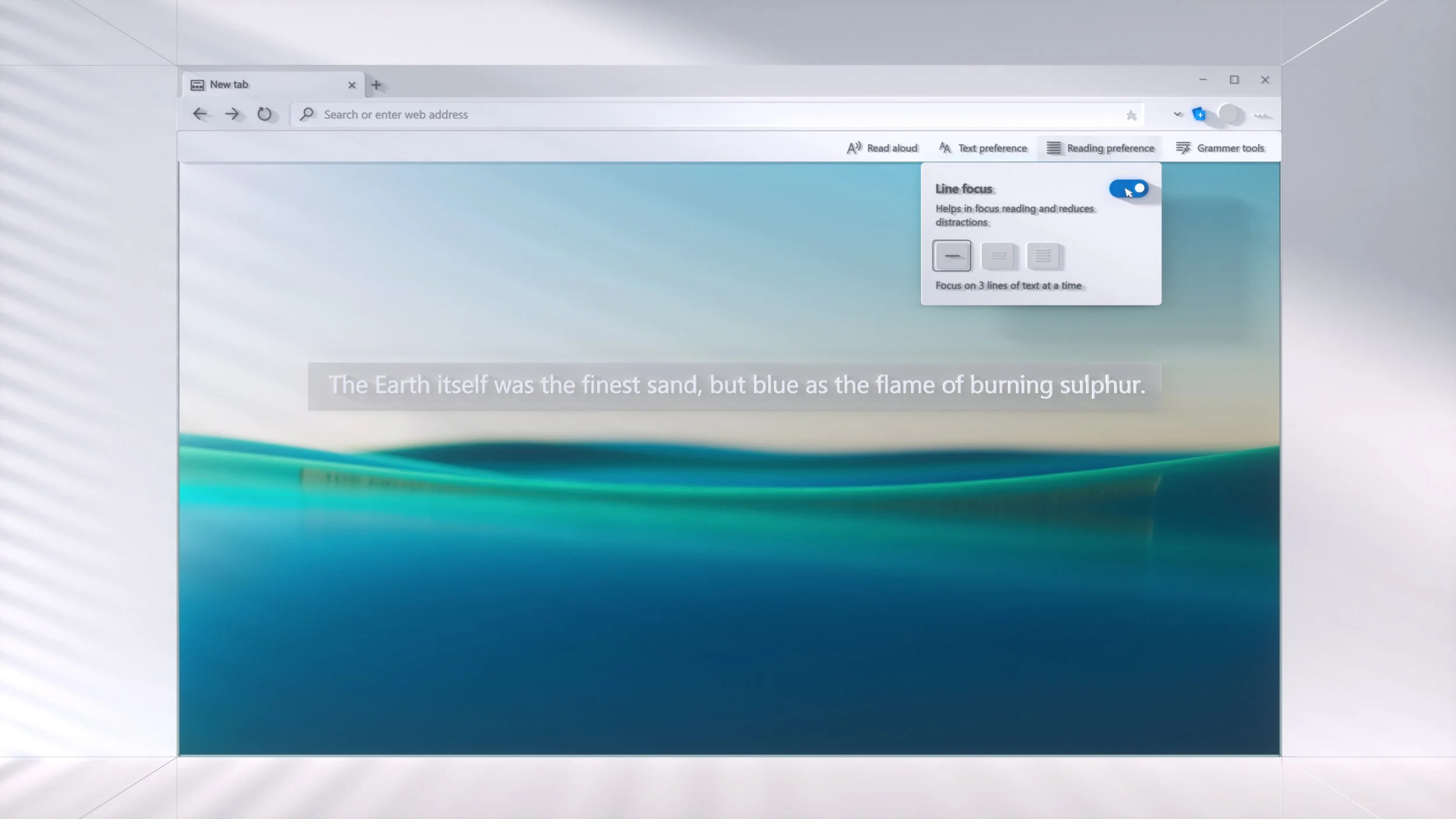Open the Reading preference dropdown

point(1100,148)
